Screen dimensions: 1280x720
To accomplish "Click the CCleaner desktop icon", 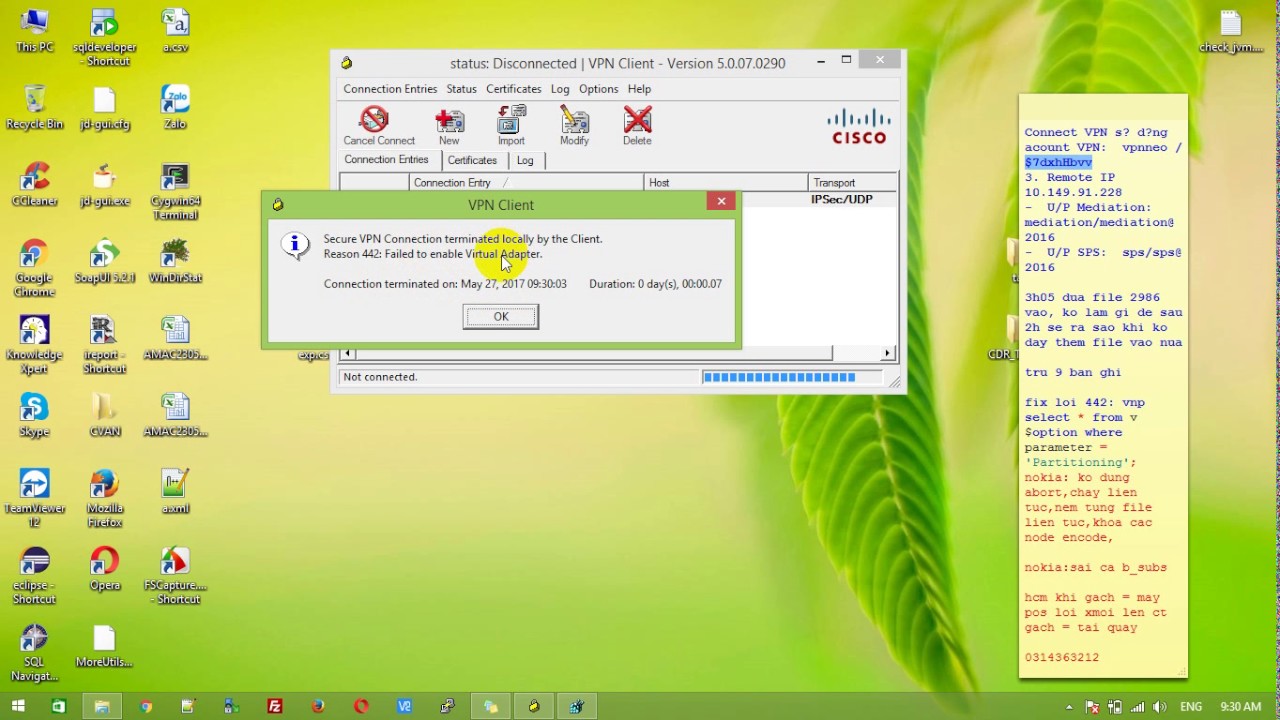I will coord(34,184).
